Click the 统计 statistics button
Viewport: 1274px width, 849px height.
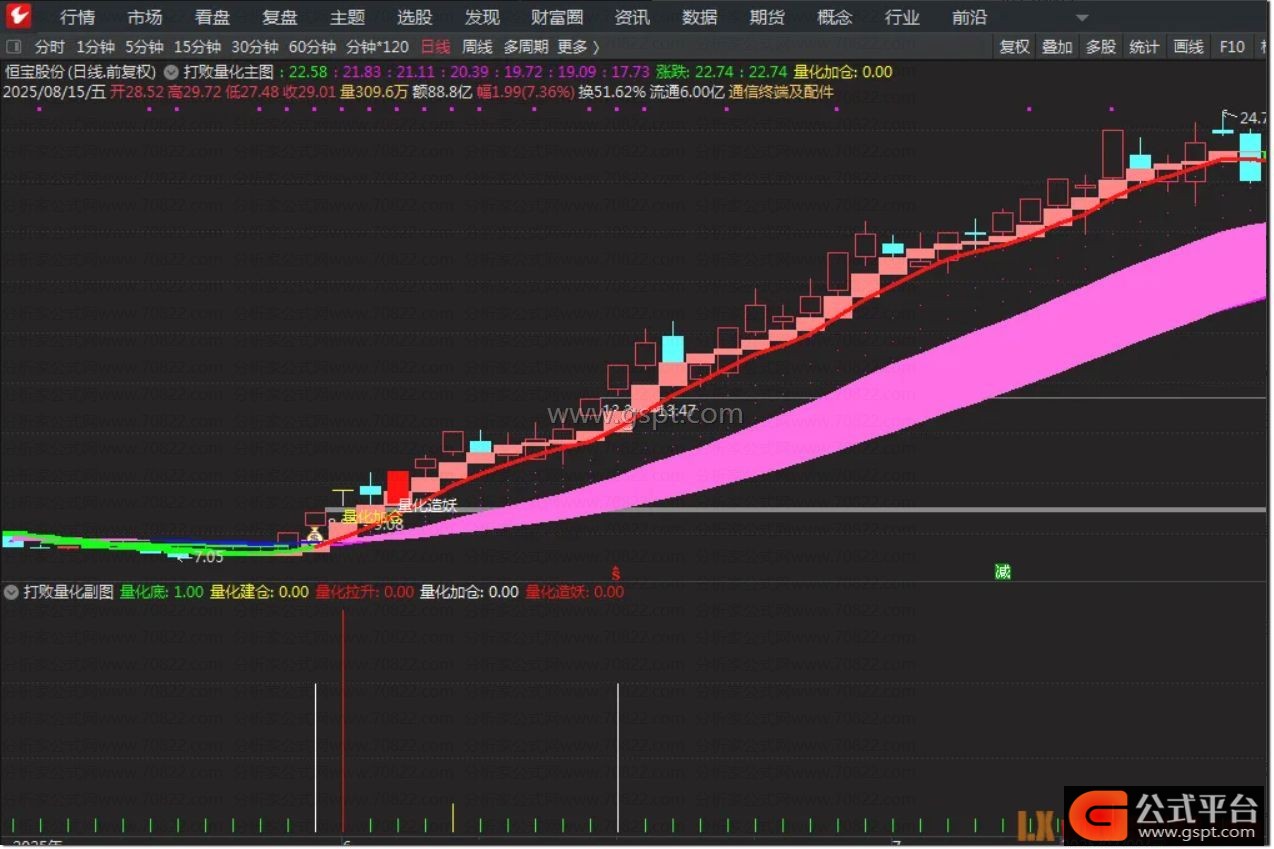pos(1144,47)
